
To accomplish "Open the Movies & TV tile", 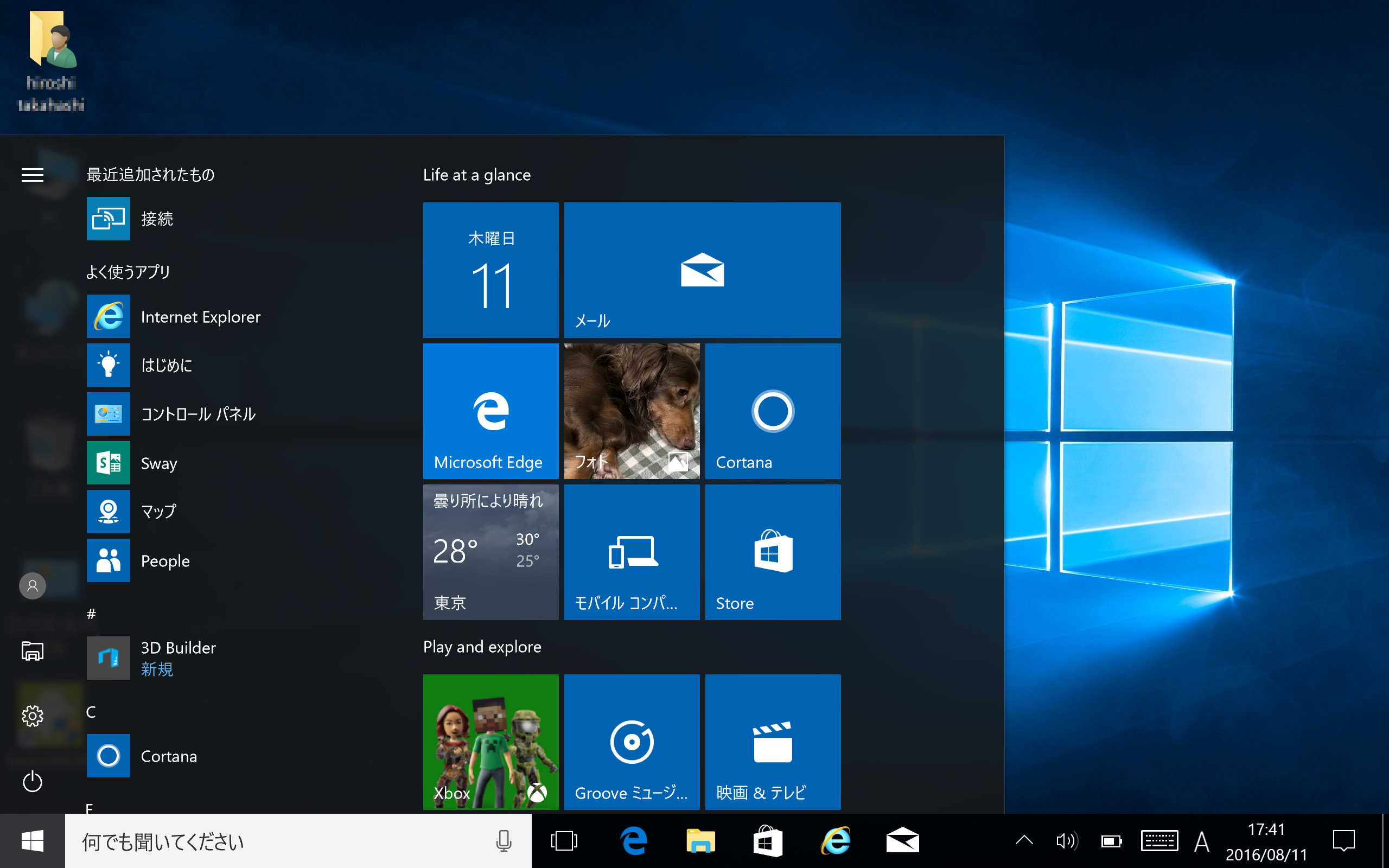I will [773, 742].
